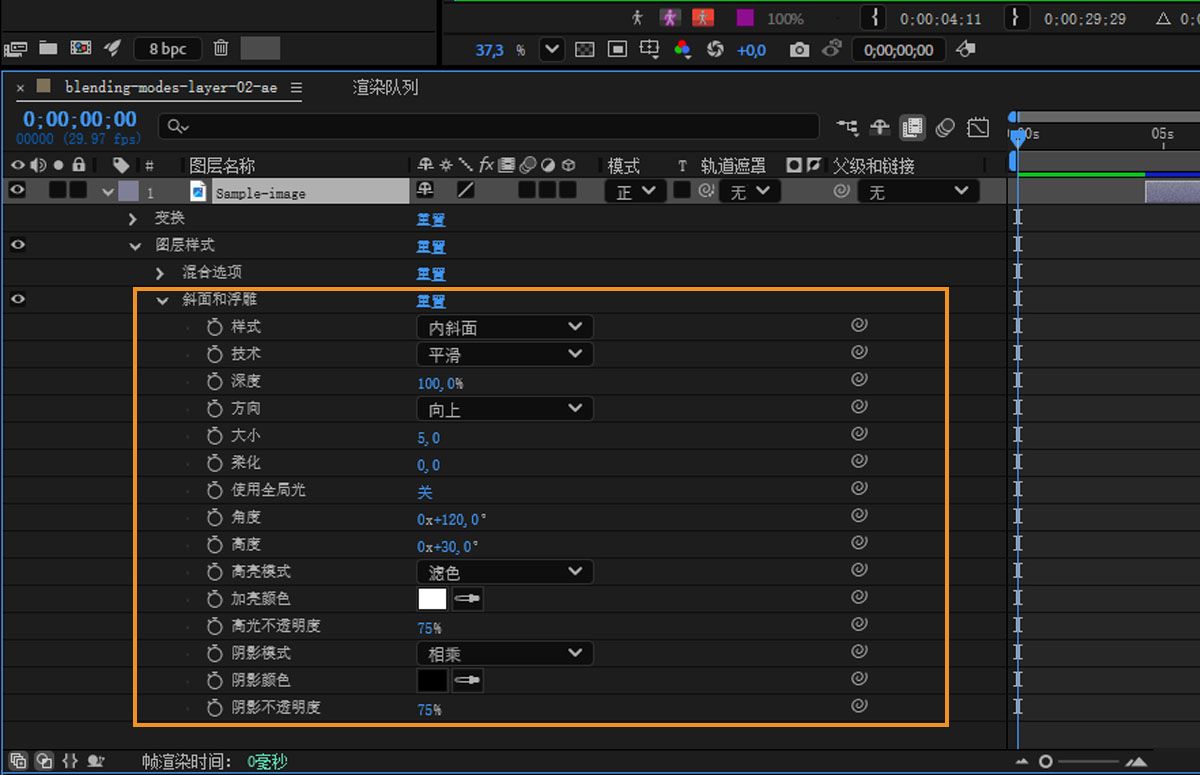Open the 阴影模式 相乘 dropdown
Viewport: 1200px width, 775px height.
504,653
